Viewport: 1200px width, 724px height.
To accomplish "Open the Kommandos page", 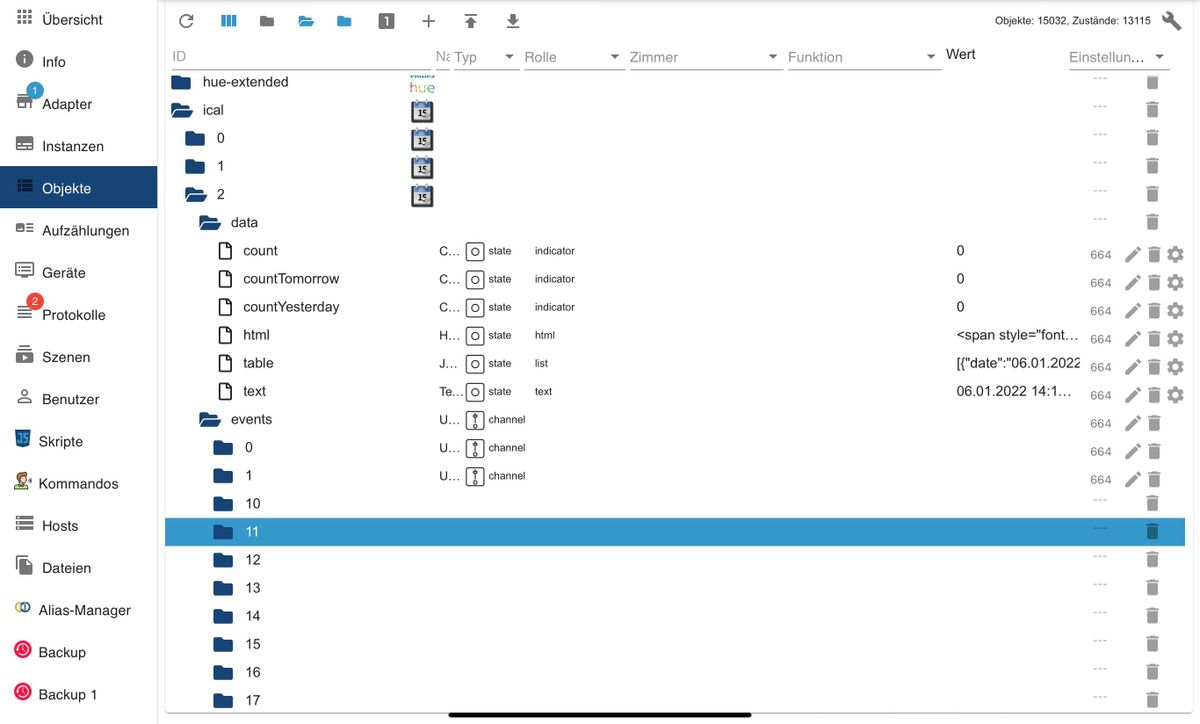I will [79, 483].
